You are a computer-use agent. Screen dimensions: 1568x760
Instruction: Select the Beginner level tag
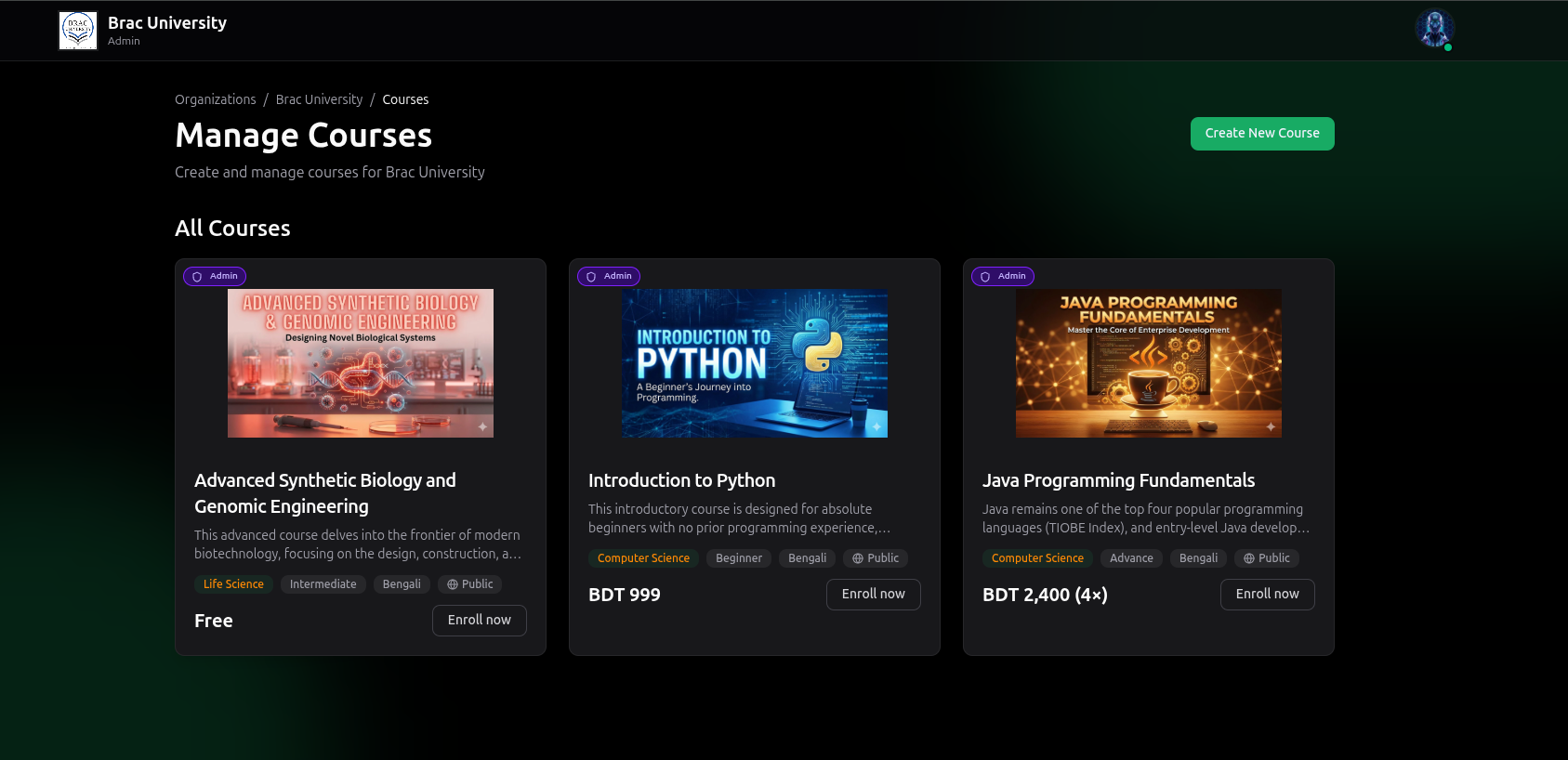click(738, 558)
